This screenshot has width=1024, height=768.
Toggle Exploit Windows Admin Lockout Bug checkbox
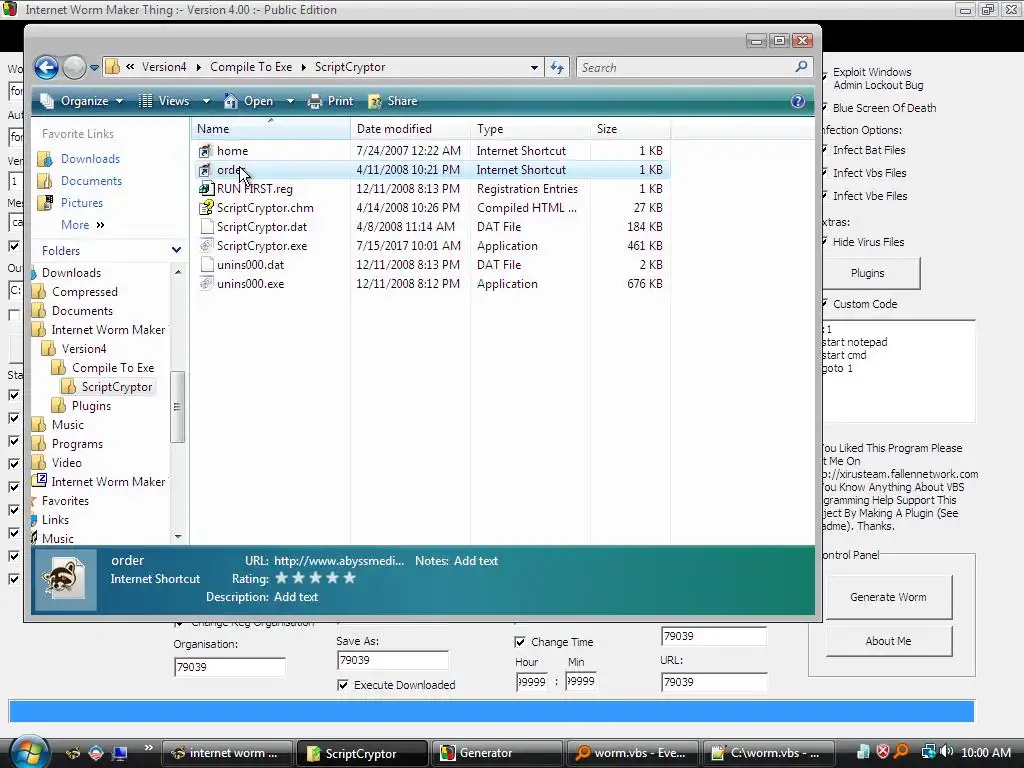tap(825, 76)
